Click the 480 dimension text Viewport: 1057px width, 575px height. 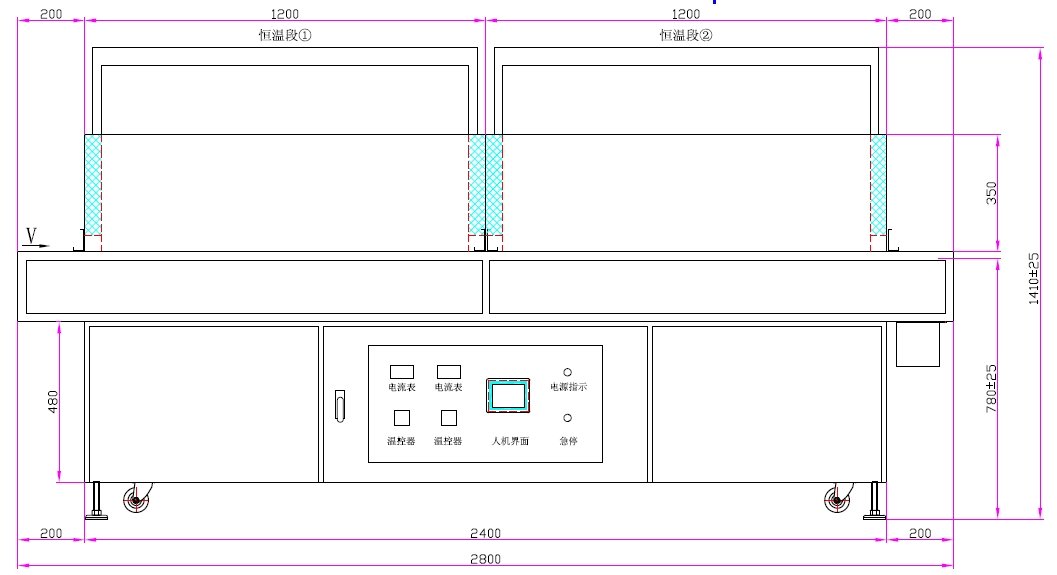(x=54, y=402)
